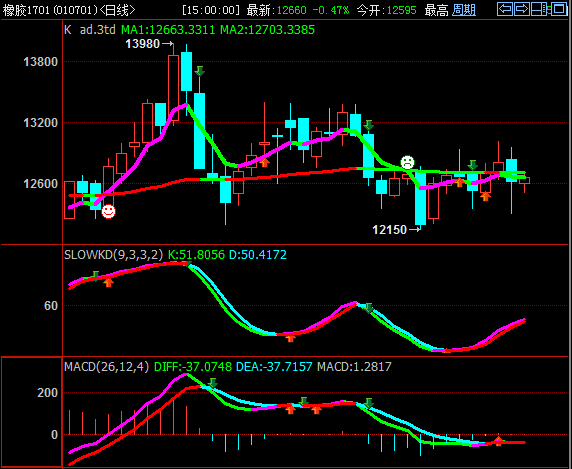Click the rightmost of the two adjacent MACD orange arrows

click(317, 409)
